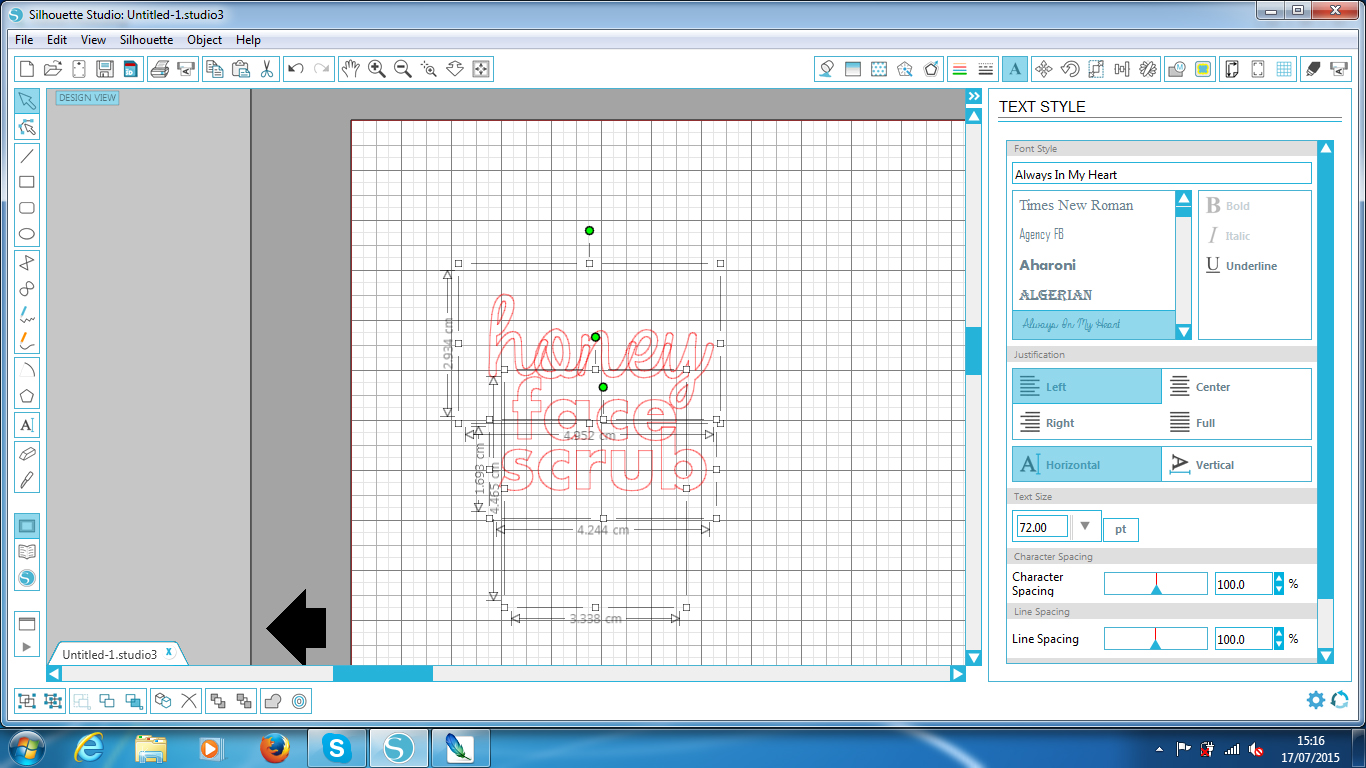Toggle Underline font style
Viewport: 1366px width, 768px height.
[1241, 266]
